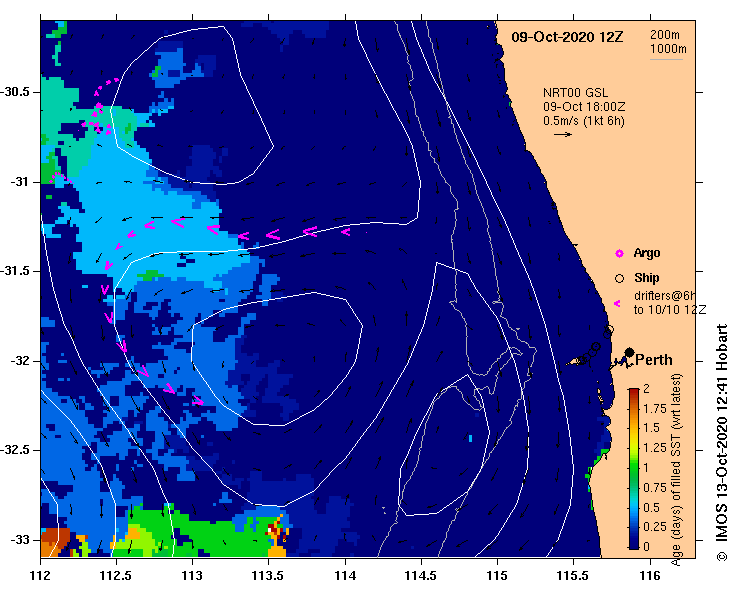The width and height of the screenshot is (739, 592).
Task: Click the small cyan pixel near 114.8
Action: tap(470, 438)
